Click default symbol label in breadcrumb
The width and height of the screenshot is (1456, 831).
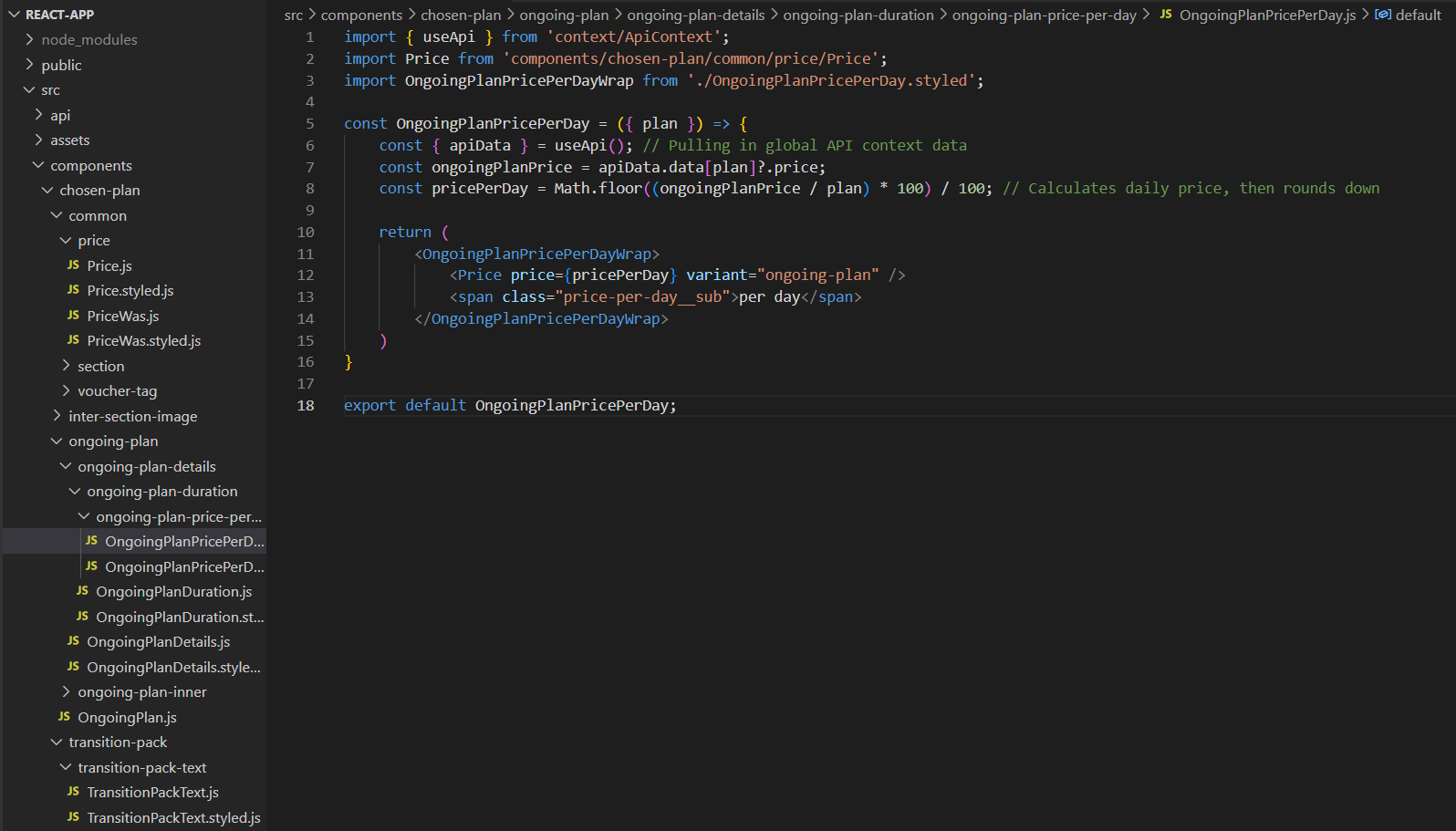[1419, 15]
